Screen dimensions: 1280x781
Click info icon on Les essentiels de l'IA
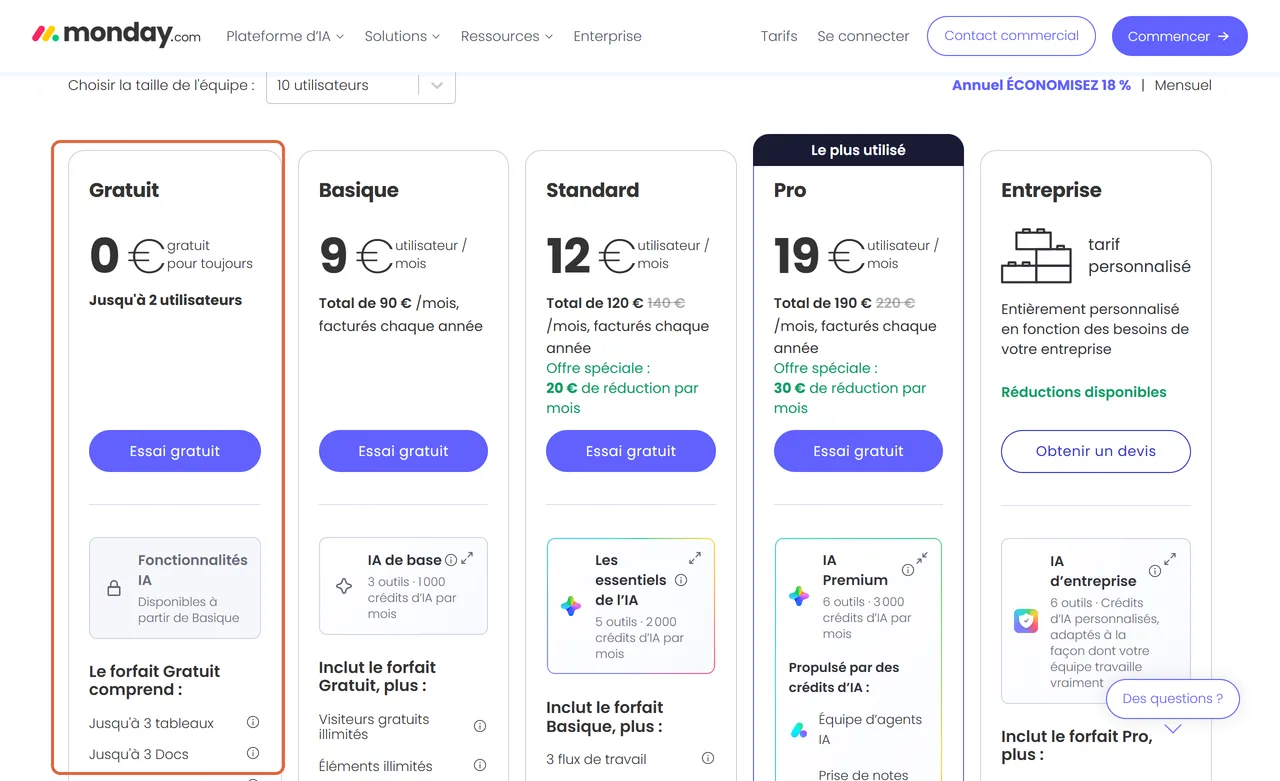tap(681, 580)
